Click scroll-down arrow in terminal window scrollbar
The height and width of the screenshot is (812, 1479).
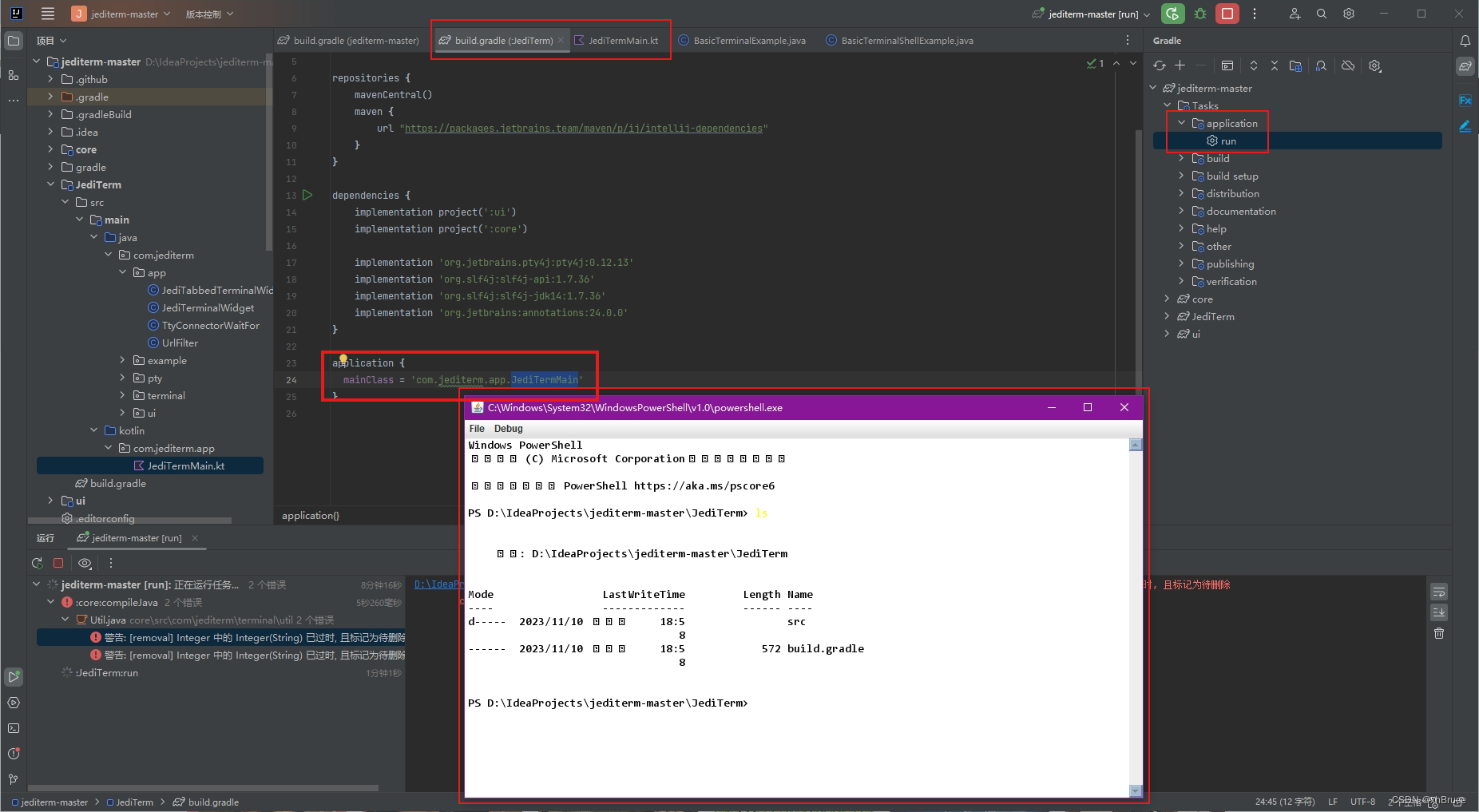(1136, 790)
